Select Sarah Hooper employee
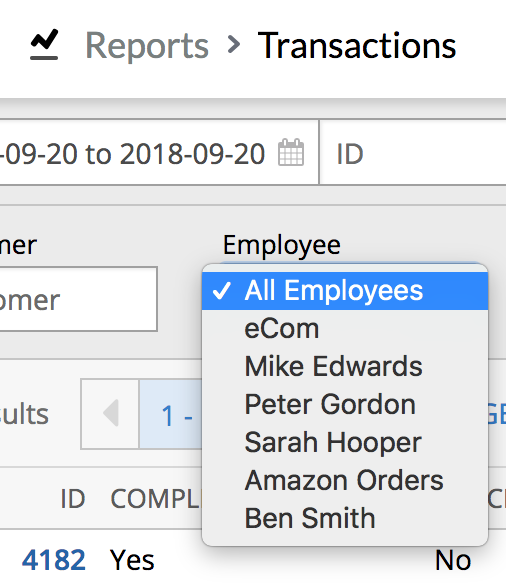Viewport: 506px width, 588px height. 345,442
